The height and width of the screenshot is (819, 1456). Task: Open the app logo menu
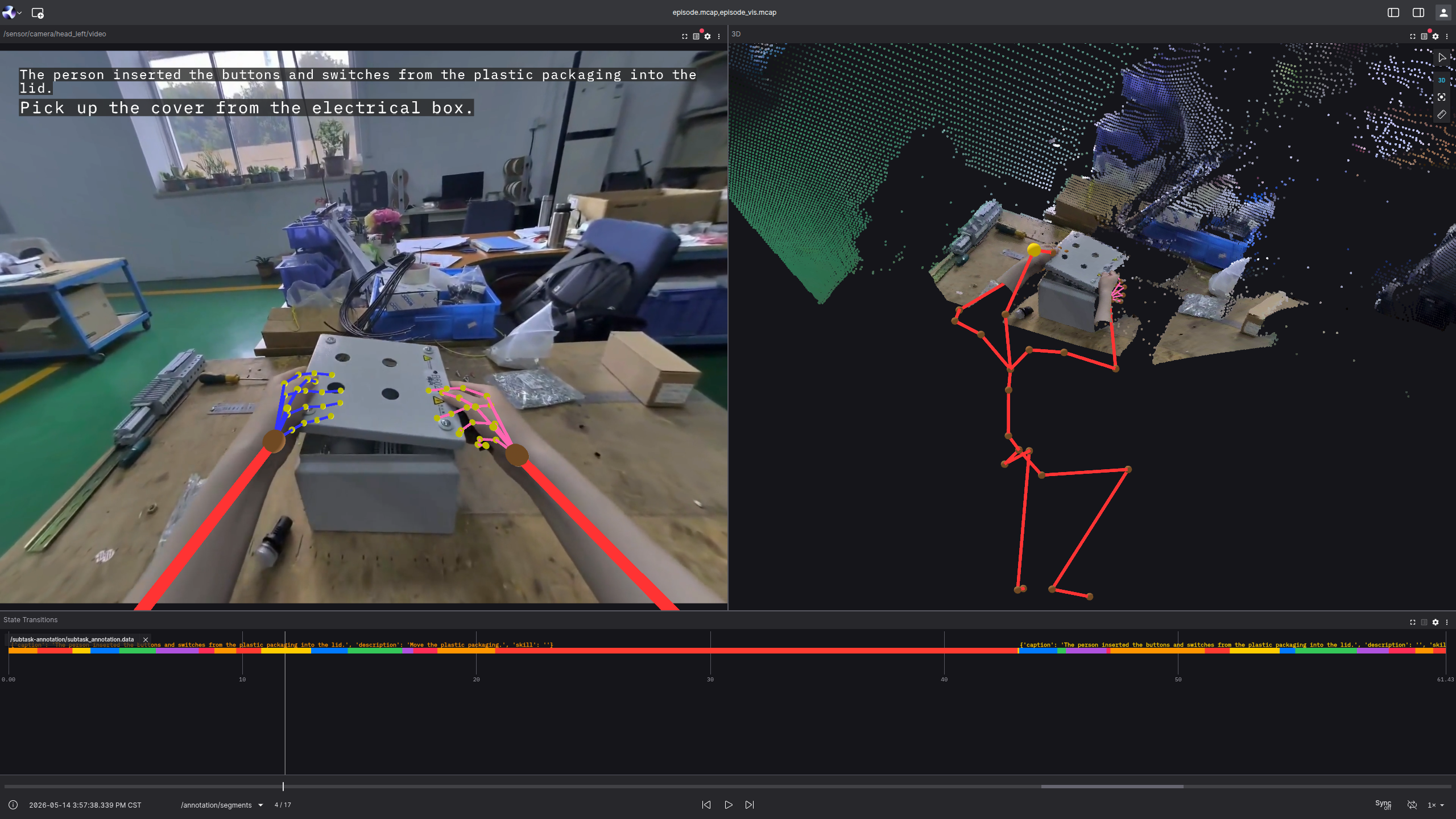[x=11, y=13]
